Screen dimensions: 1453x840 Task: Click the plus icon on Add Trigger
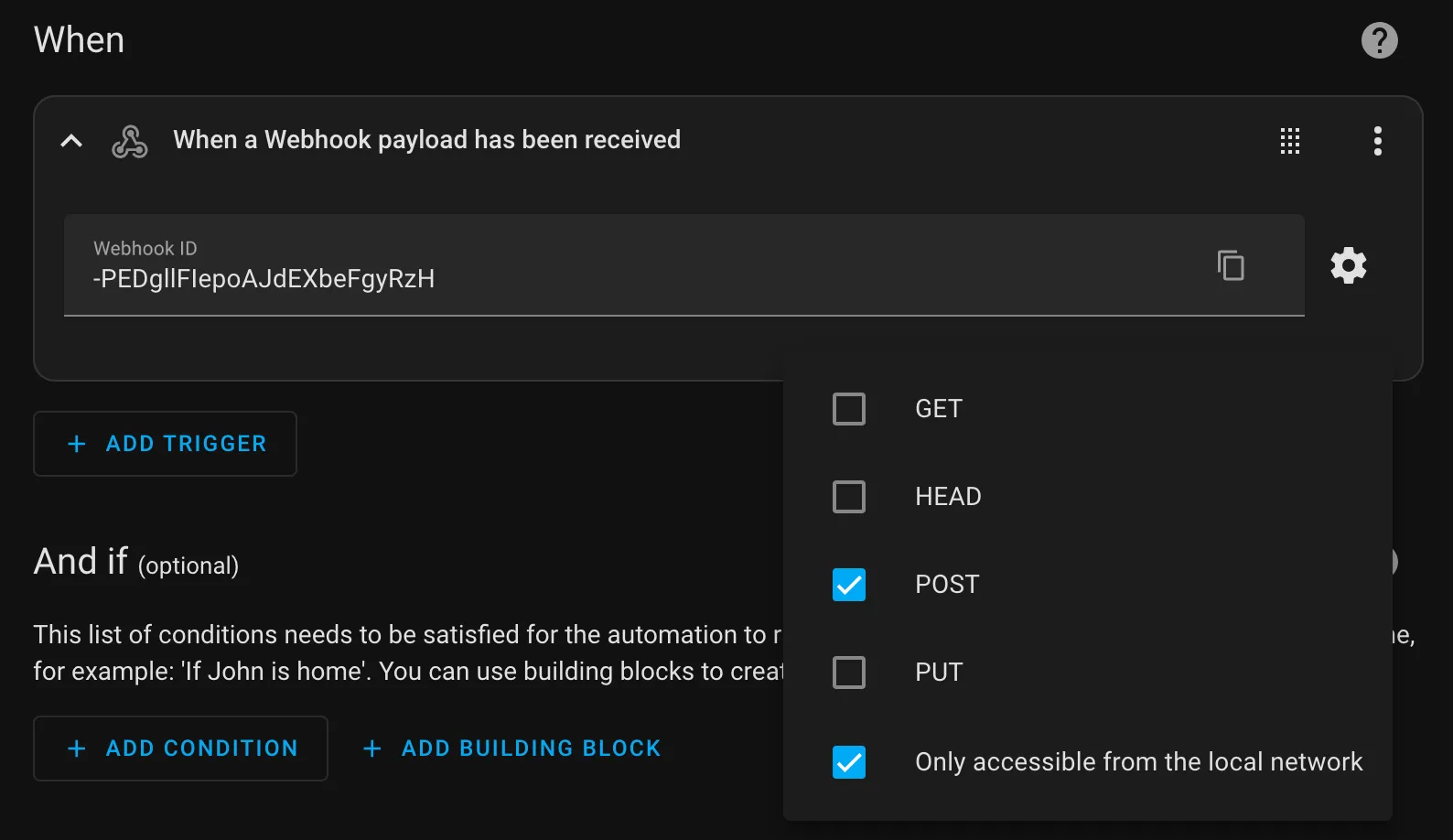(76, 444)
